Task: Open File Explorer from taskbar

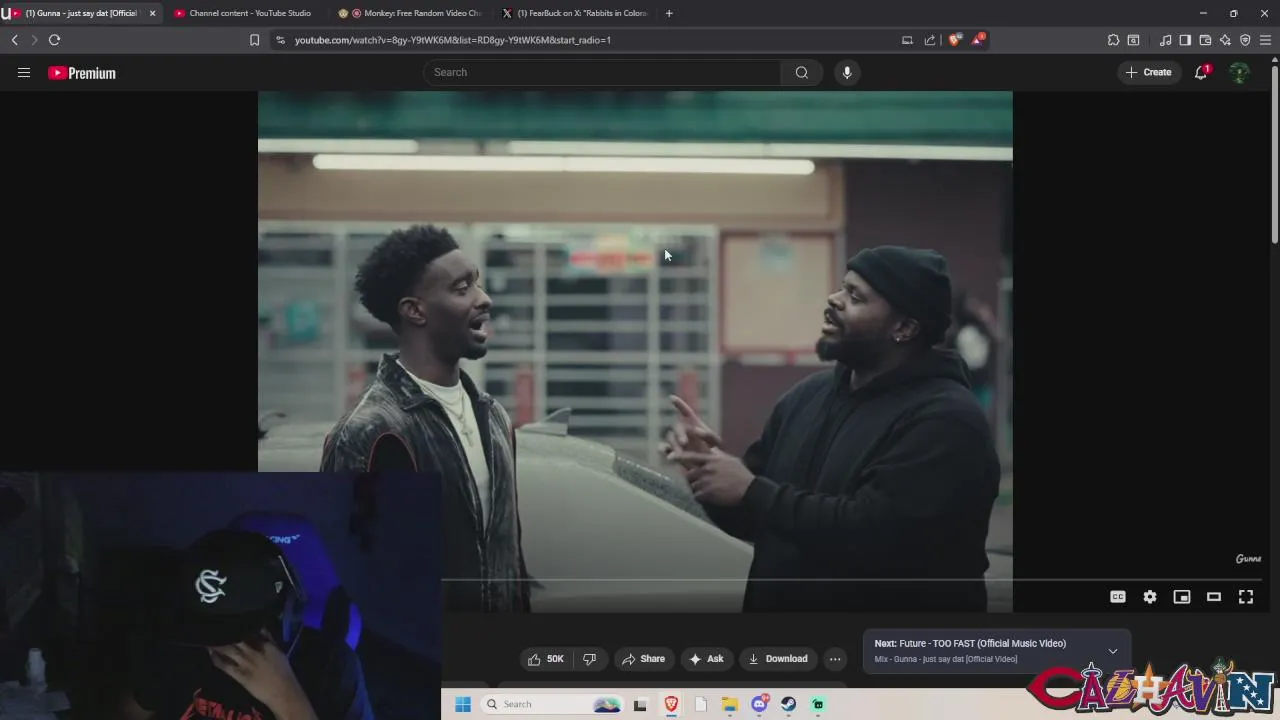Action: 729,704
